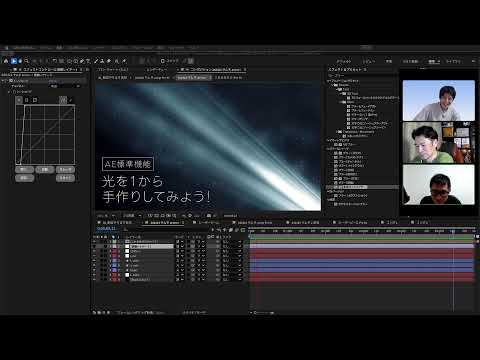
Task: Hide the first (top) timeline layer
Action: pyautogui.click(x=94, y=242)
